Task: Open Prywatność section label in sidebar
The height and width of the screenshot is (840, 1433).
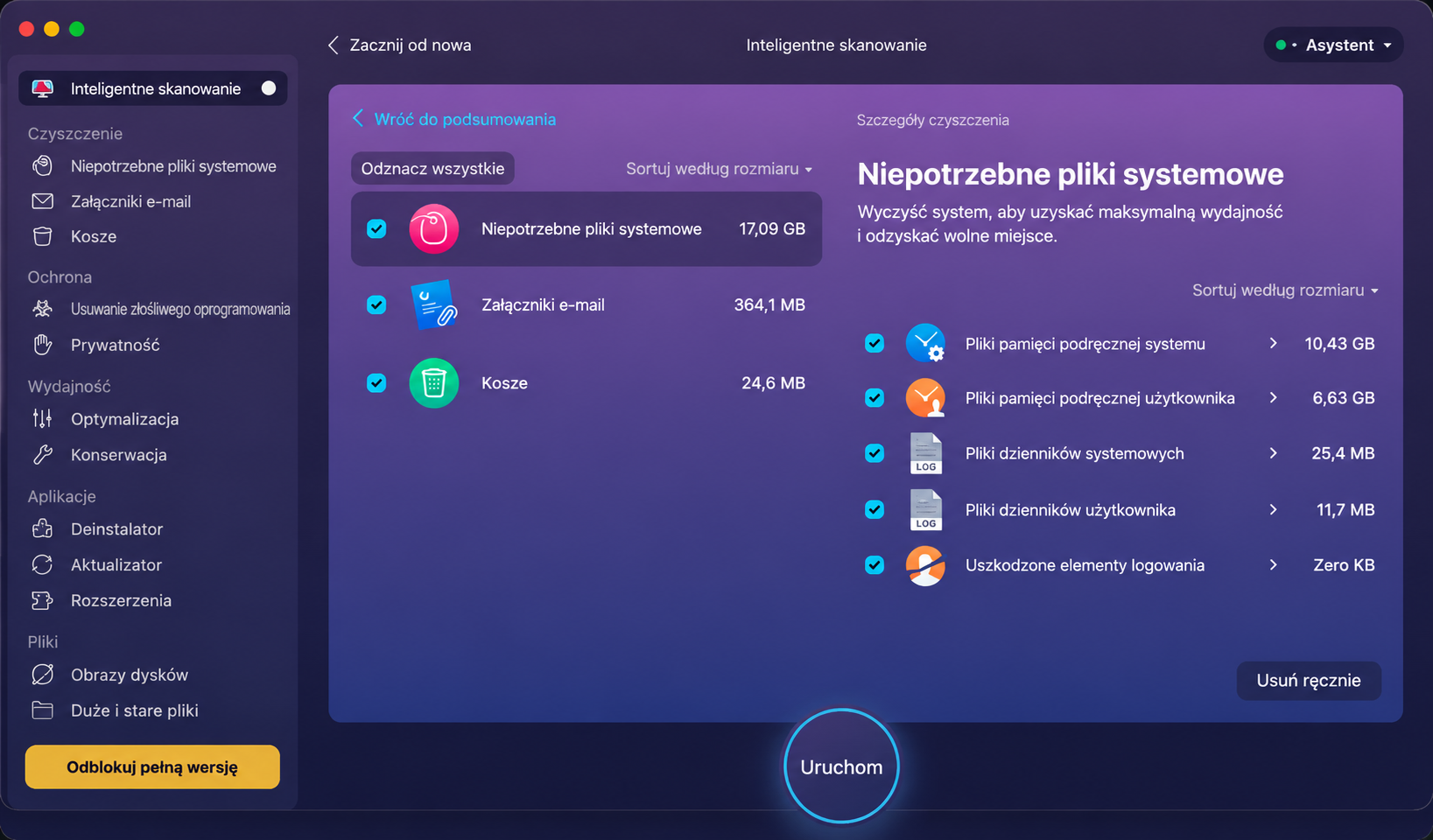Action: tap(116, 345)
